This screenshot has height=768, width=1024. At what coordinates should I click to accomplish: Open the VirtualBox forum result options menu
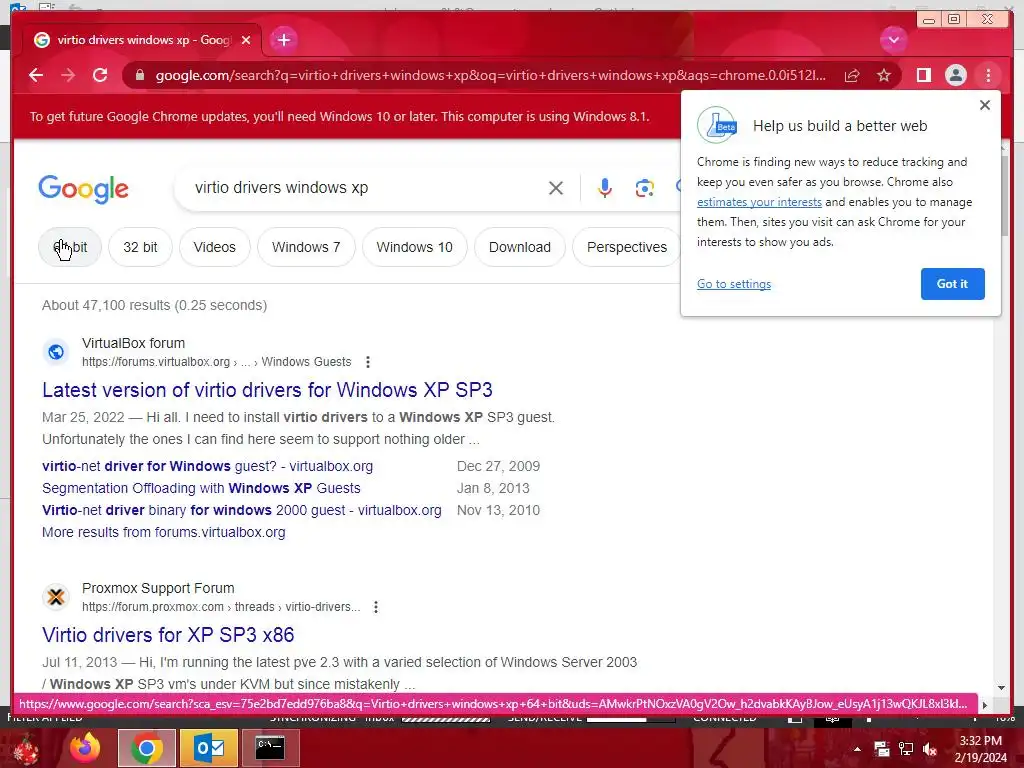tap(368, 362)
